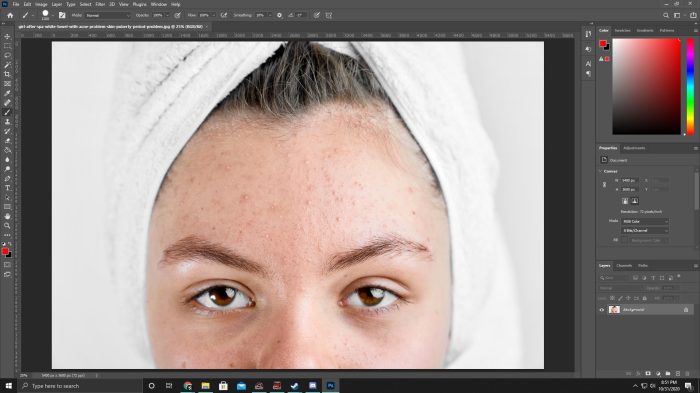The image size is (700, 393).
Task: Select the Rectangular Marquee tool
Action: tap(7, 46)
